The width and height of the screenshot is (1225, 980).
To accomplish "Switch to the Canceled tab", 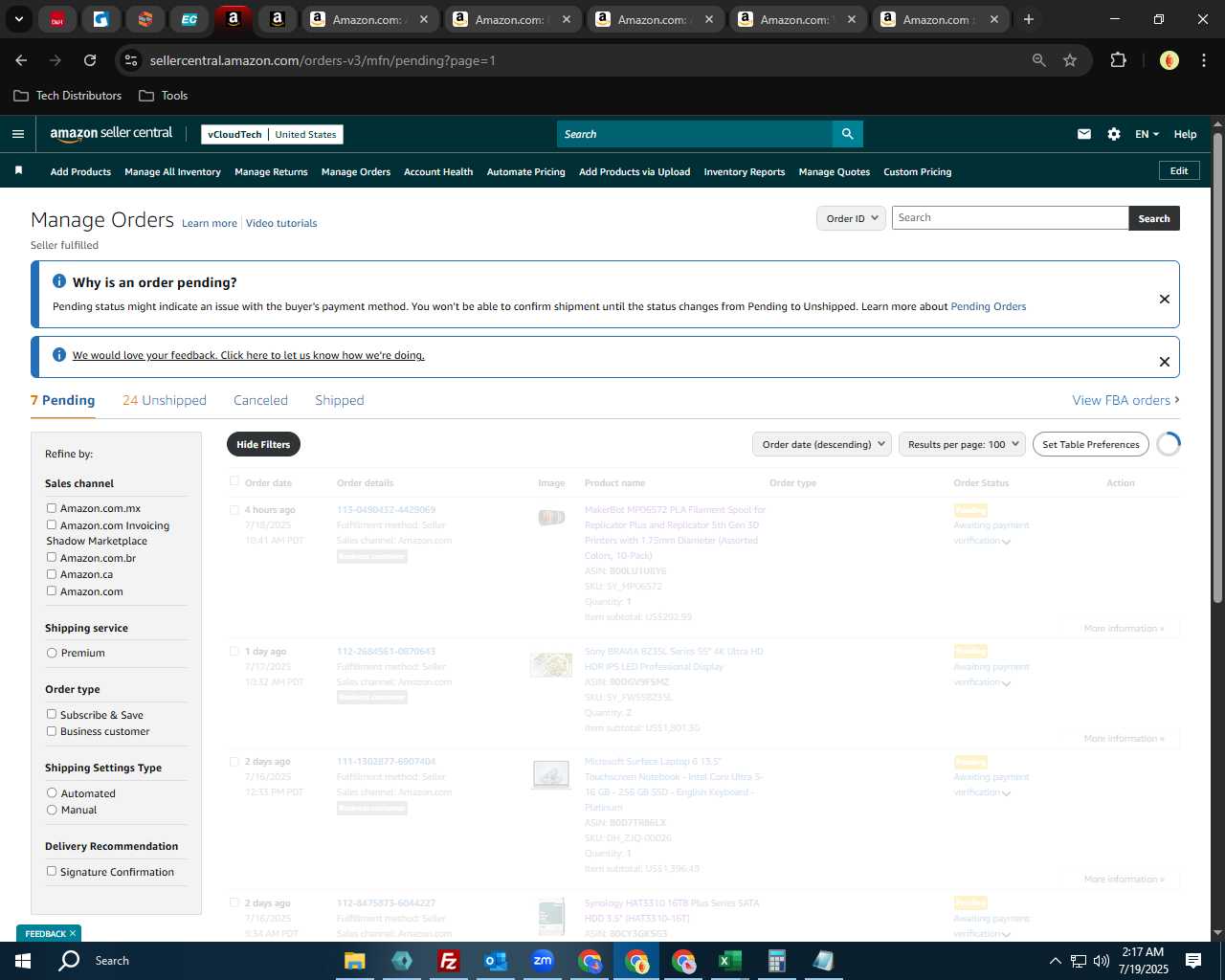I will click(x=260, y=400).
